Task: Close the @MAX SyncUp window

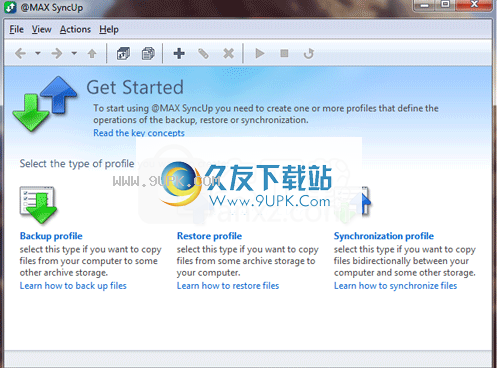Action: click(x=474, y=5)
